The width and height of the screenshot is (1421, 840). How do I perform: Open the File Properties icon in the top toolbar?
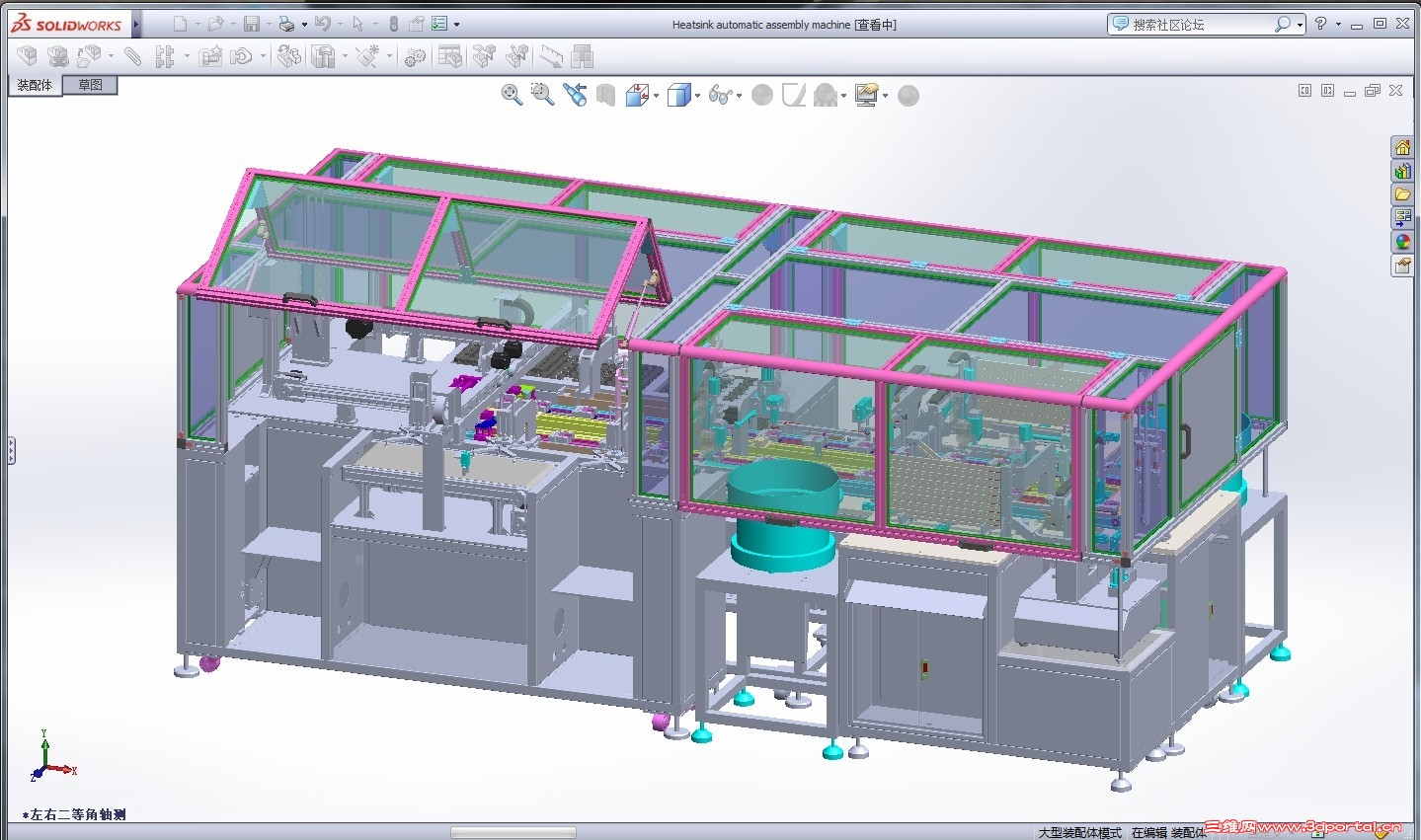pos(417,24)
